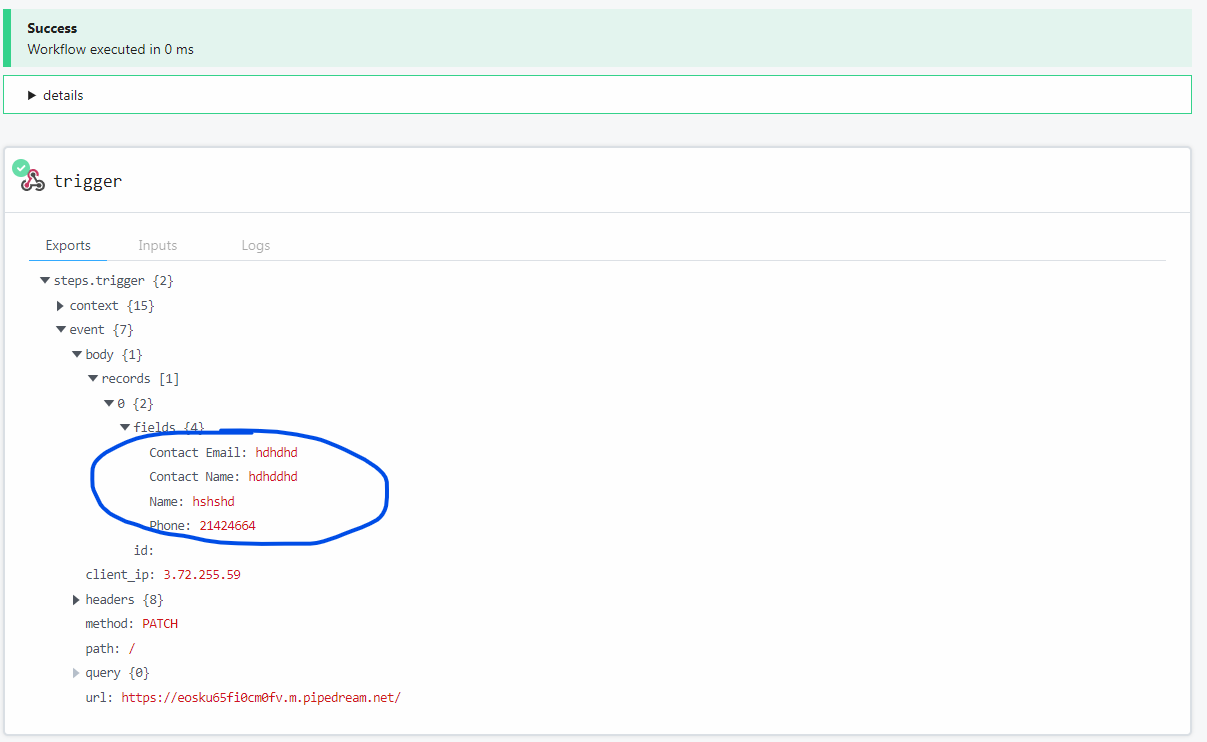Click the client_ip key label

click(x=120, y=575)
